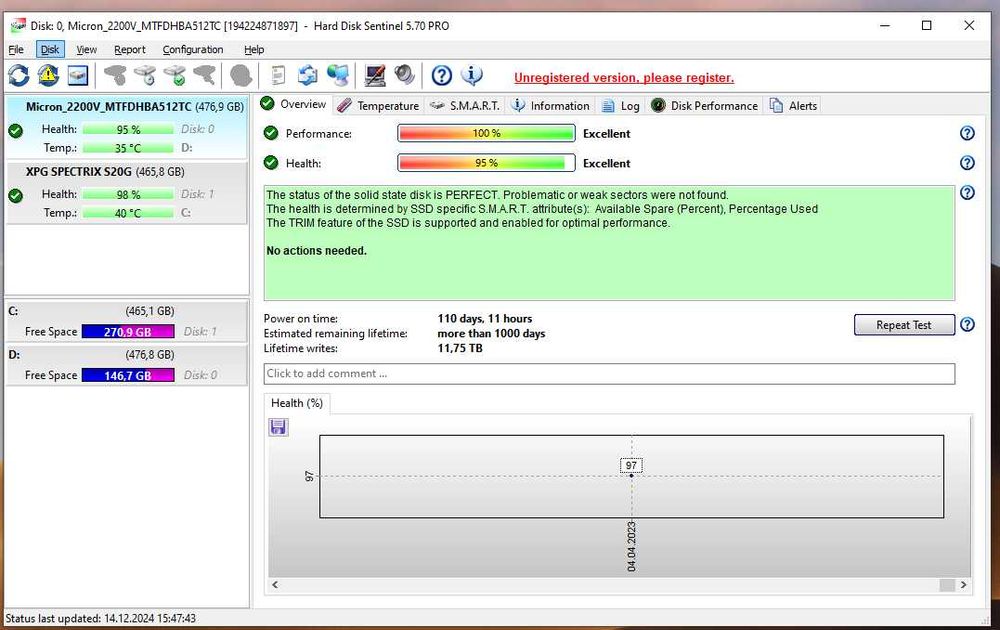Click the green check icon next to Performance

coord(271,133)
